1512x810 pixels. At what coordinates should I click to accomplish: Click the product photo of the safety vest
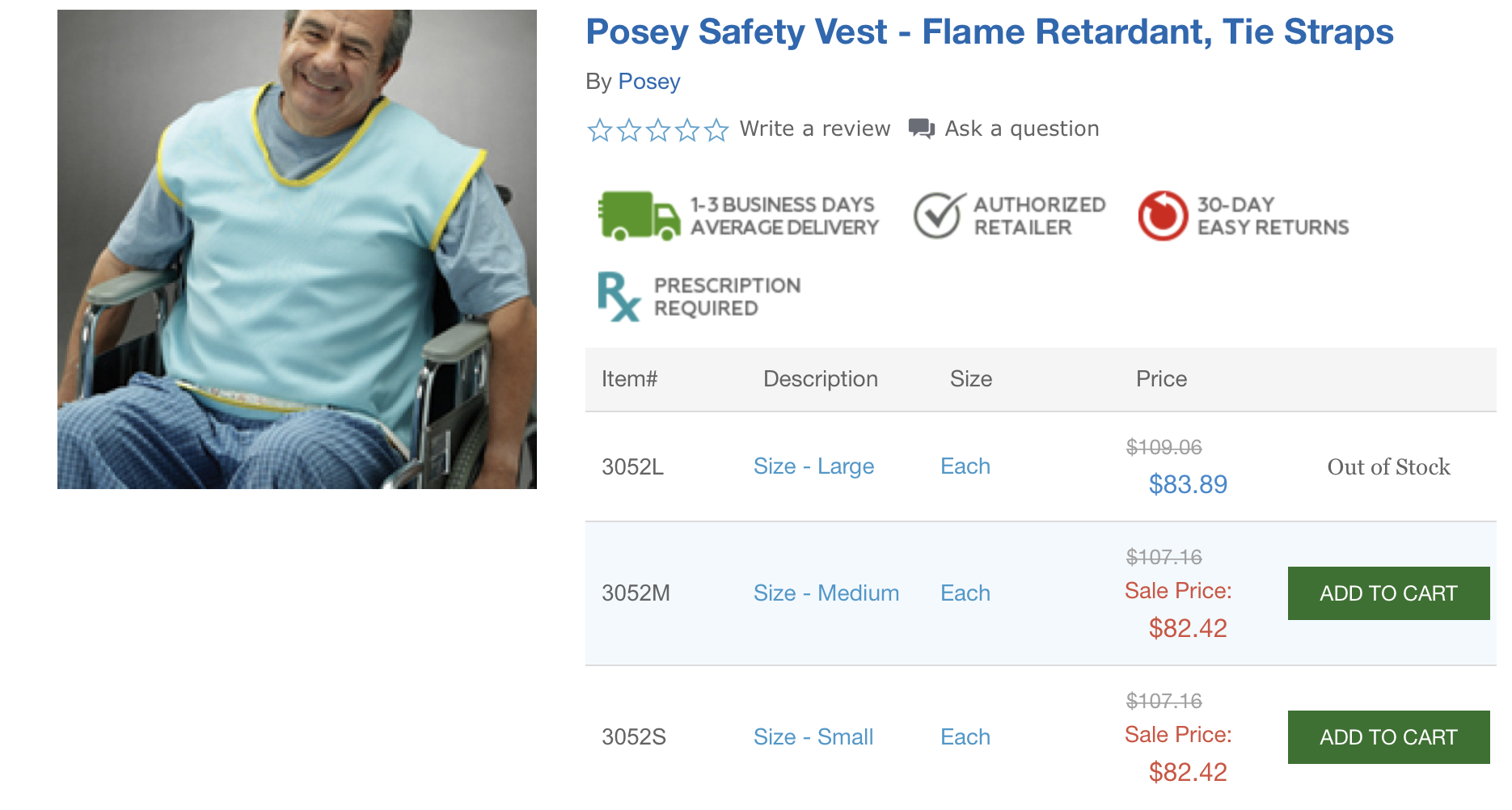tap(297, 249)
